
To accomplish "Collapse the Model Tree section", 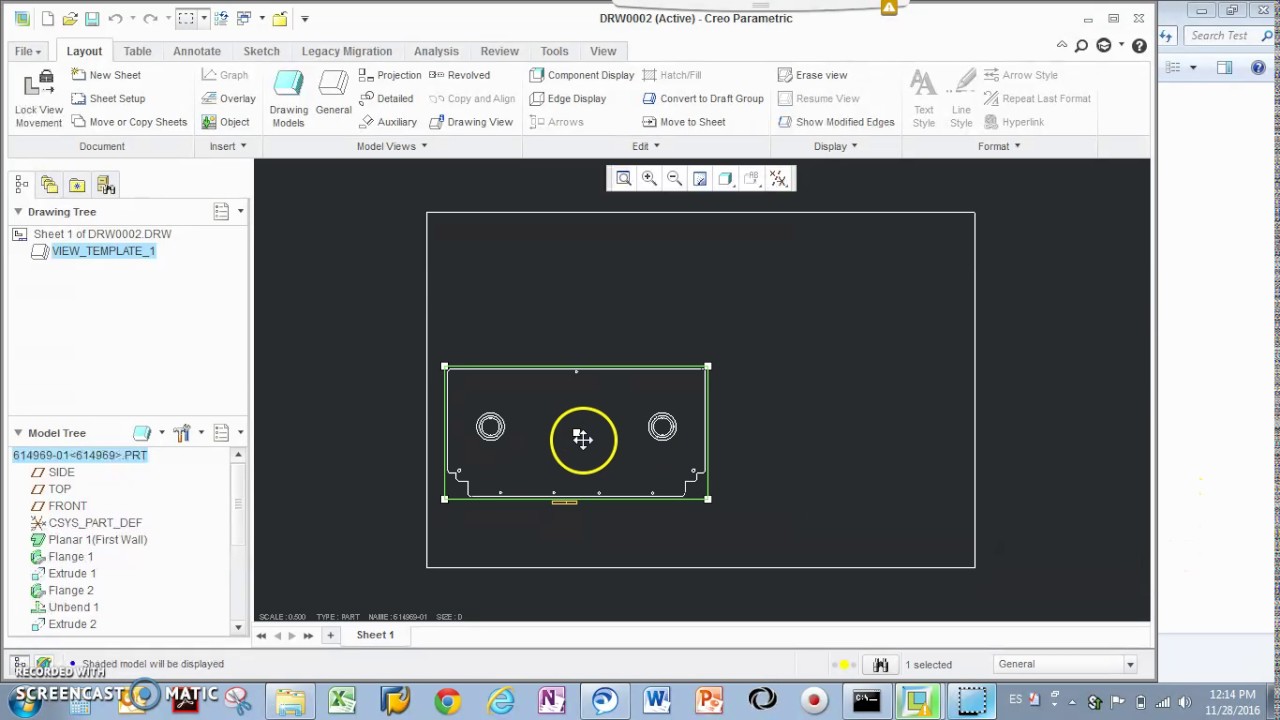I will [18, 433].
